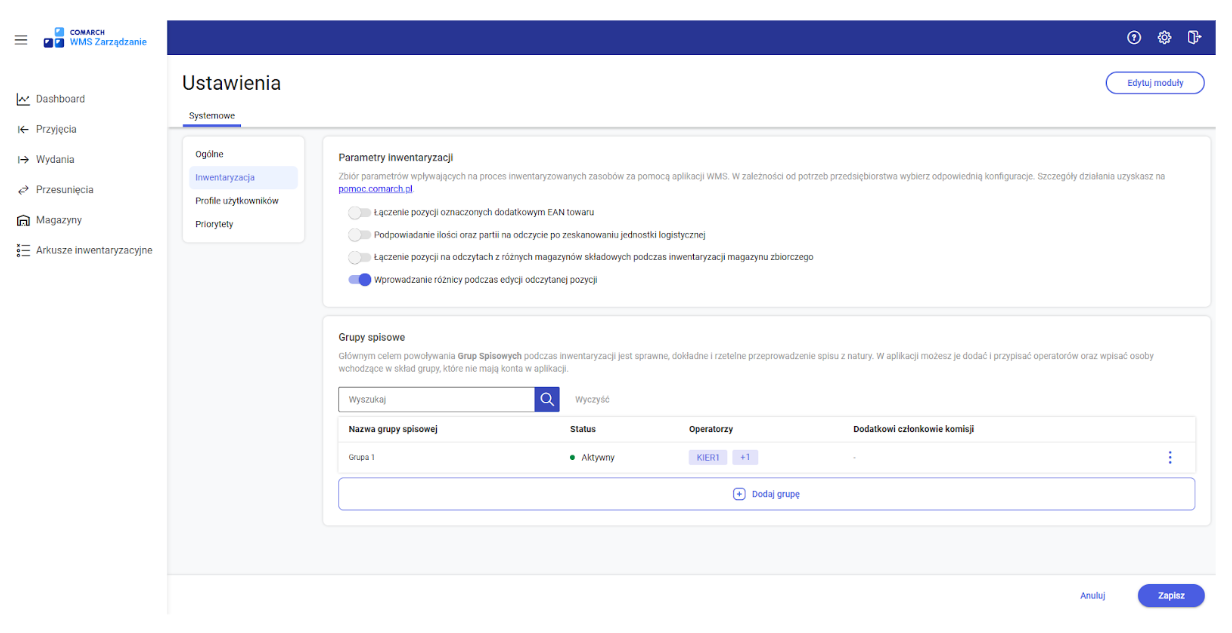Viewport: 1232px width, 633px height.
Task: Select the Systemowe tab
Action: 212,116
